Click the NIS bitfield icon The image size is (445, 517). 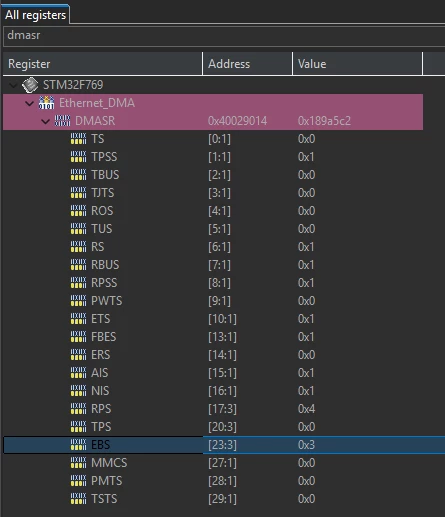(x=78, y=391)
